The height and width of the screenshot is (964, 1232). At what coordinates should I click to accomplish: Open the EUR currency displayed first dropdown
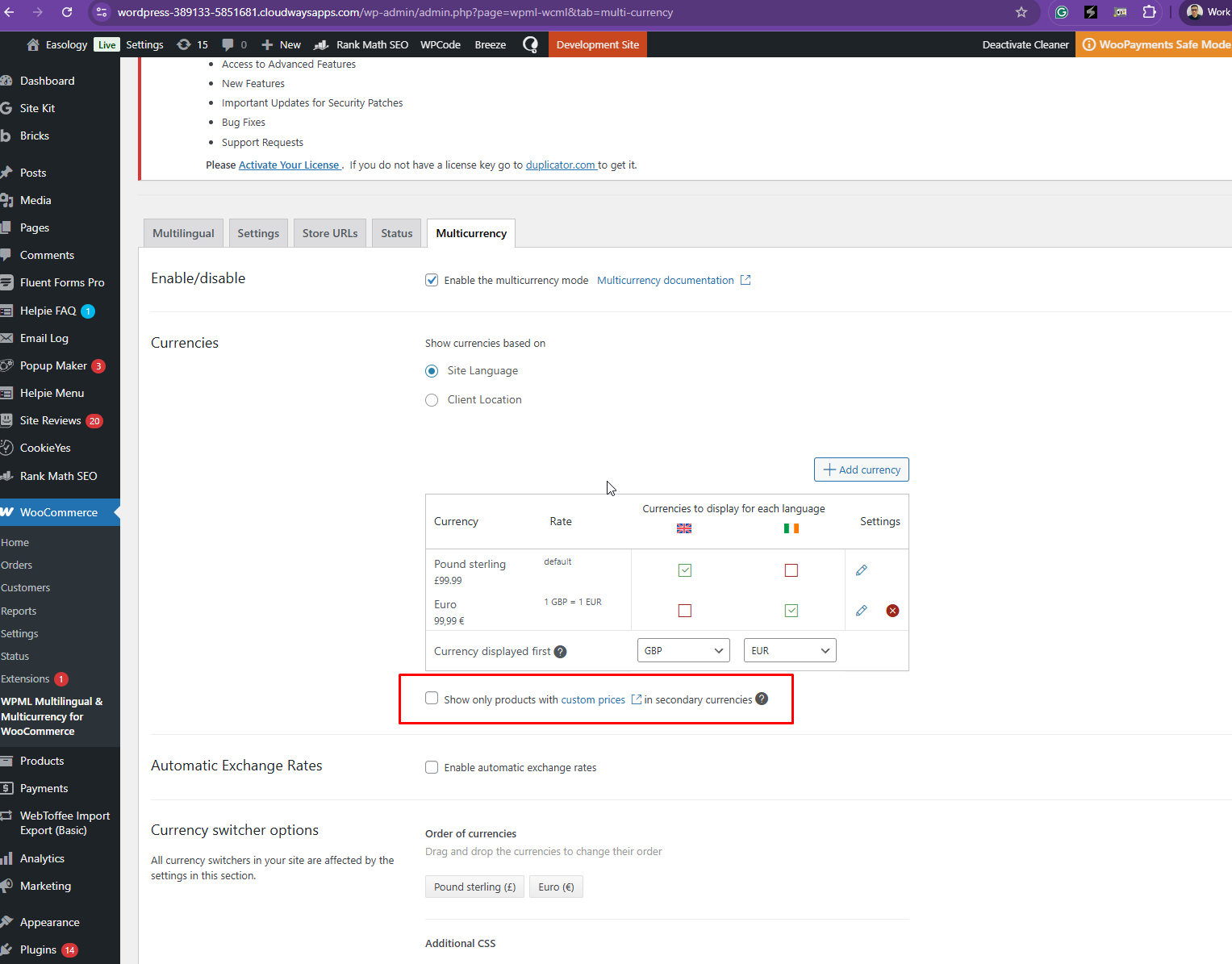[790, 650]
